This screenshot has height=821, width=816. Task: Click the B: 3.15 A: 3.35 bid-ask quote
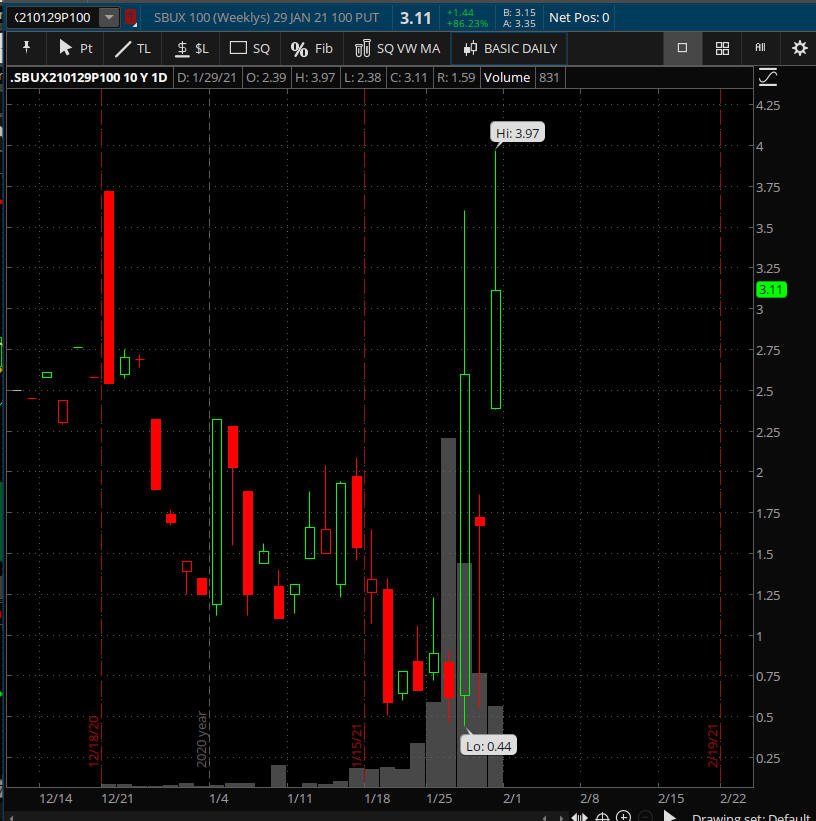(519, 18)
